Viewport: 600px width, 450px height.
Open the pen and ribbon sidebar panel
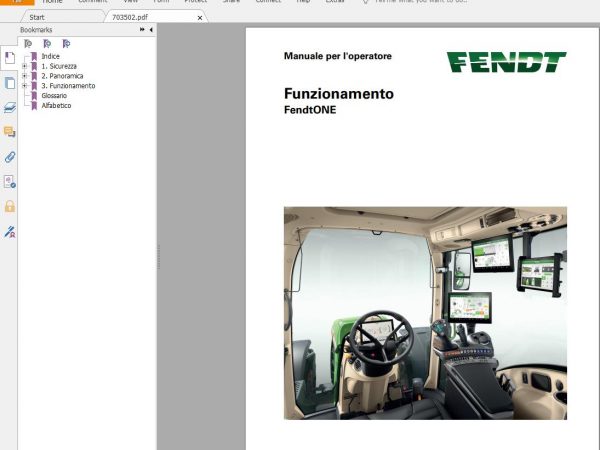point(10,232)
